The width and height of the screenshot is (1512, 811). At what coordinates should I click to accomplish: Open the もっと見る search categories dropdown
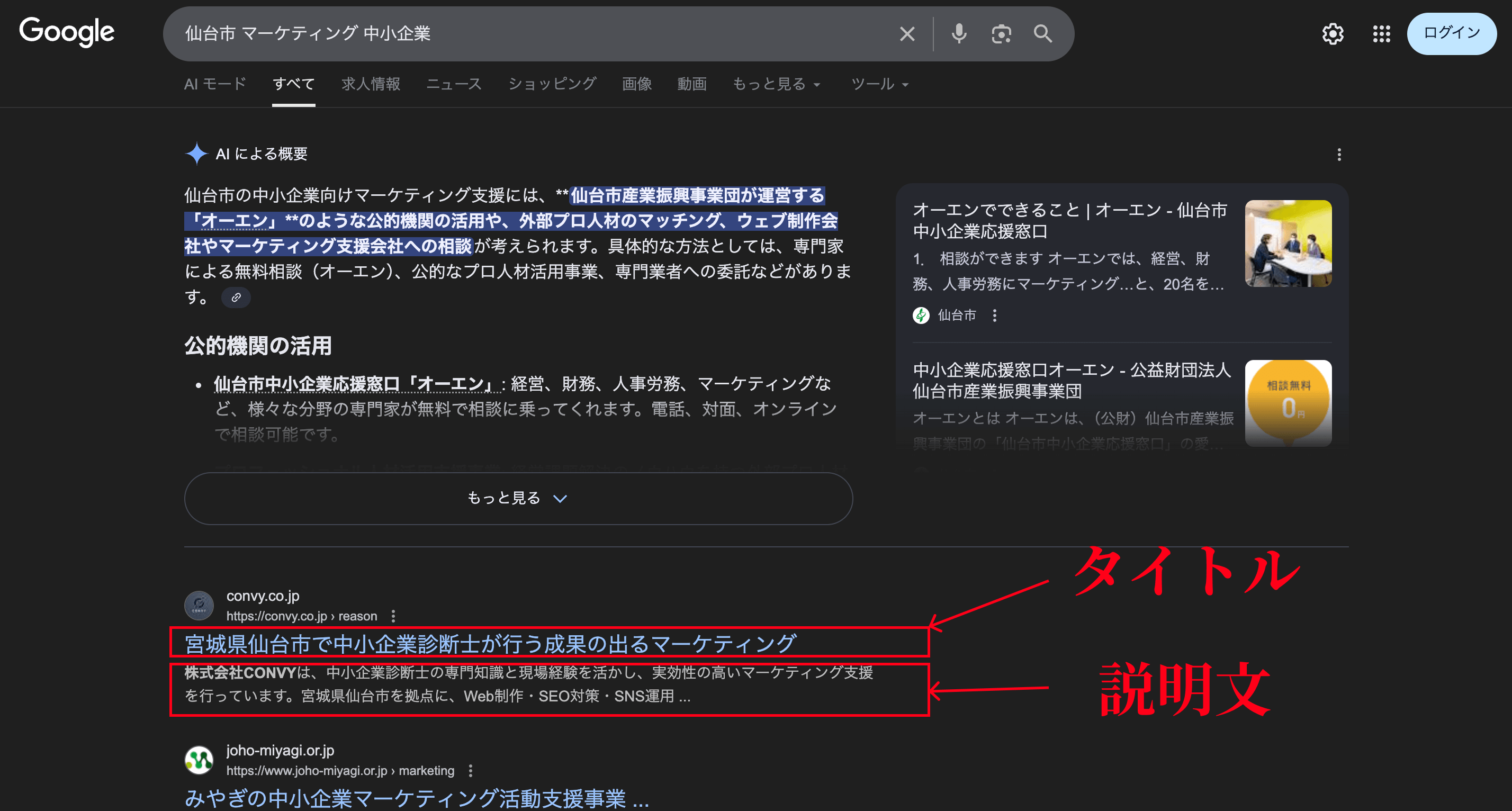(x=776, y=84)
